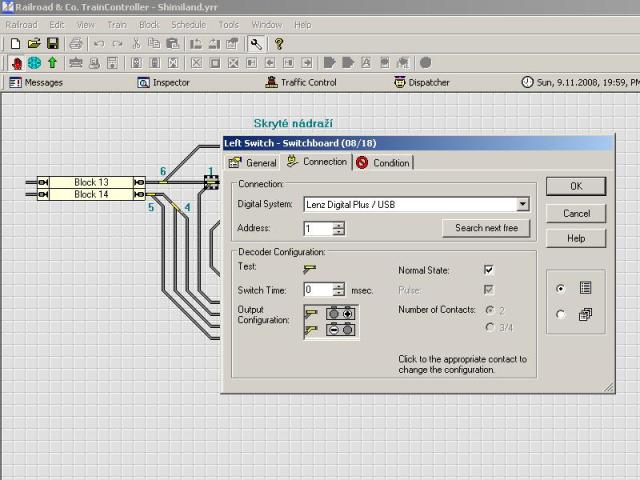Click the Test switch icon in Decoder Configuration
The height and width of the screenshot is (480, 640).
(x=310, y=269)
